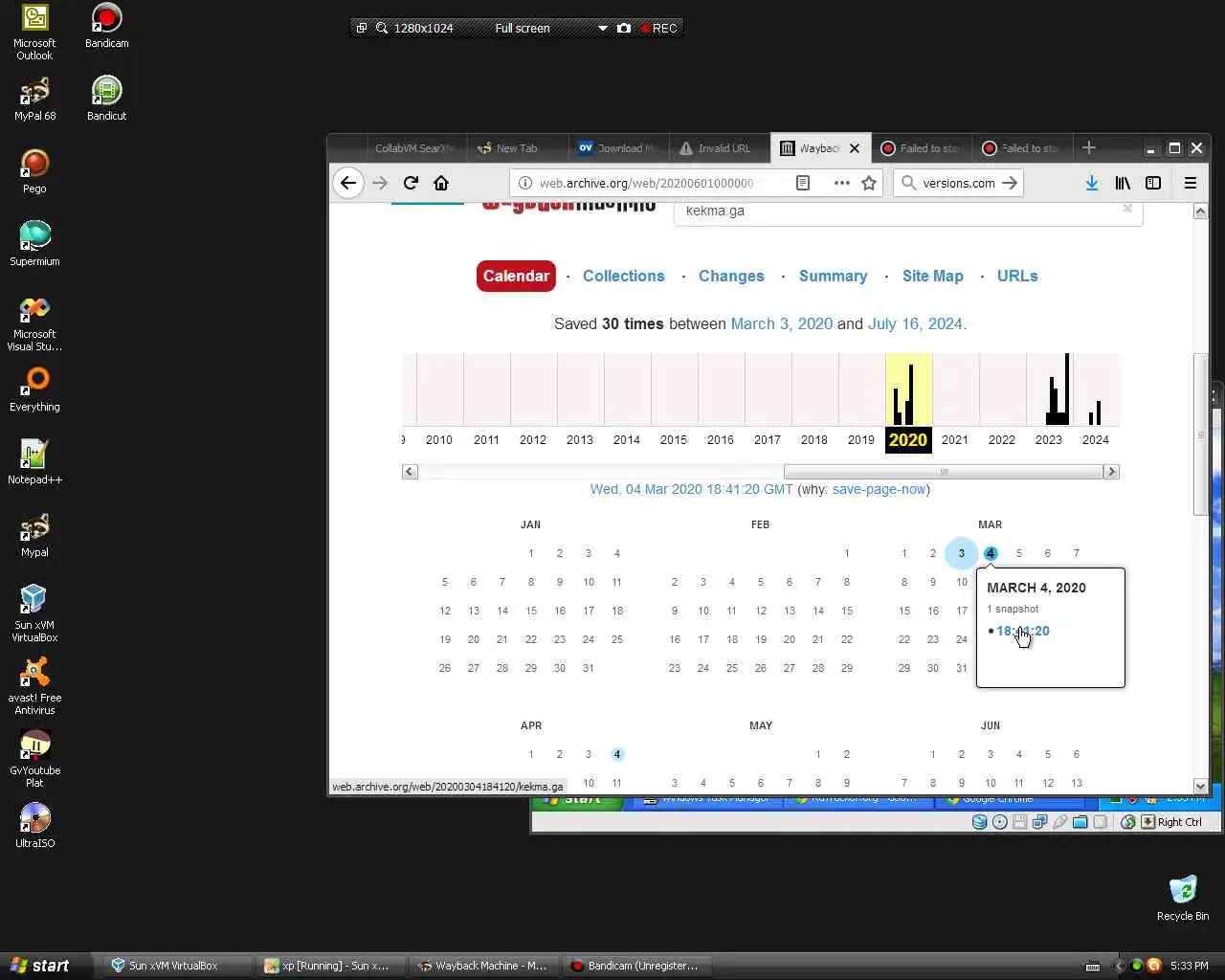This screenshot has width=1225, height=980.
Task: Click the versions.com search box
Action: click(x=958, y=183)
